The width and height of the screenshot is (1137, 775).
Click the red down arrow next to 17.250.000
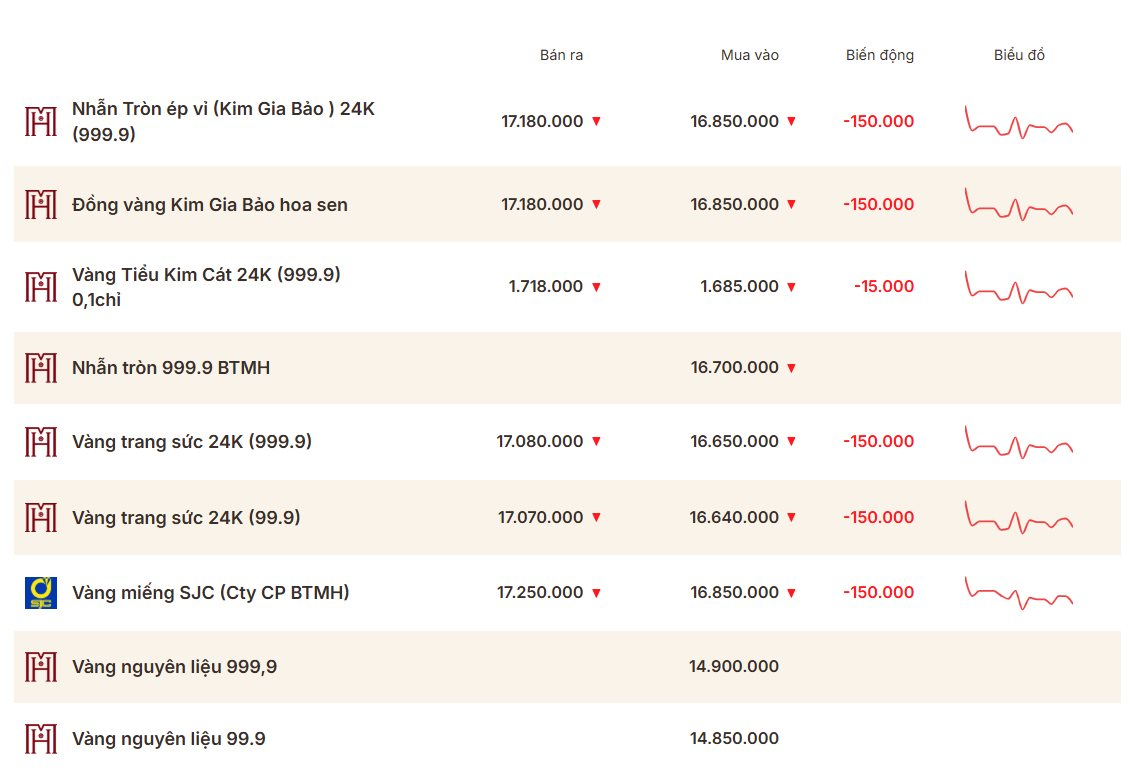click(x=597, y=593)
